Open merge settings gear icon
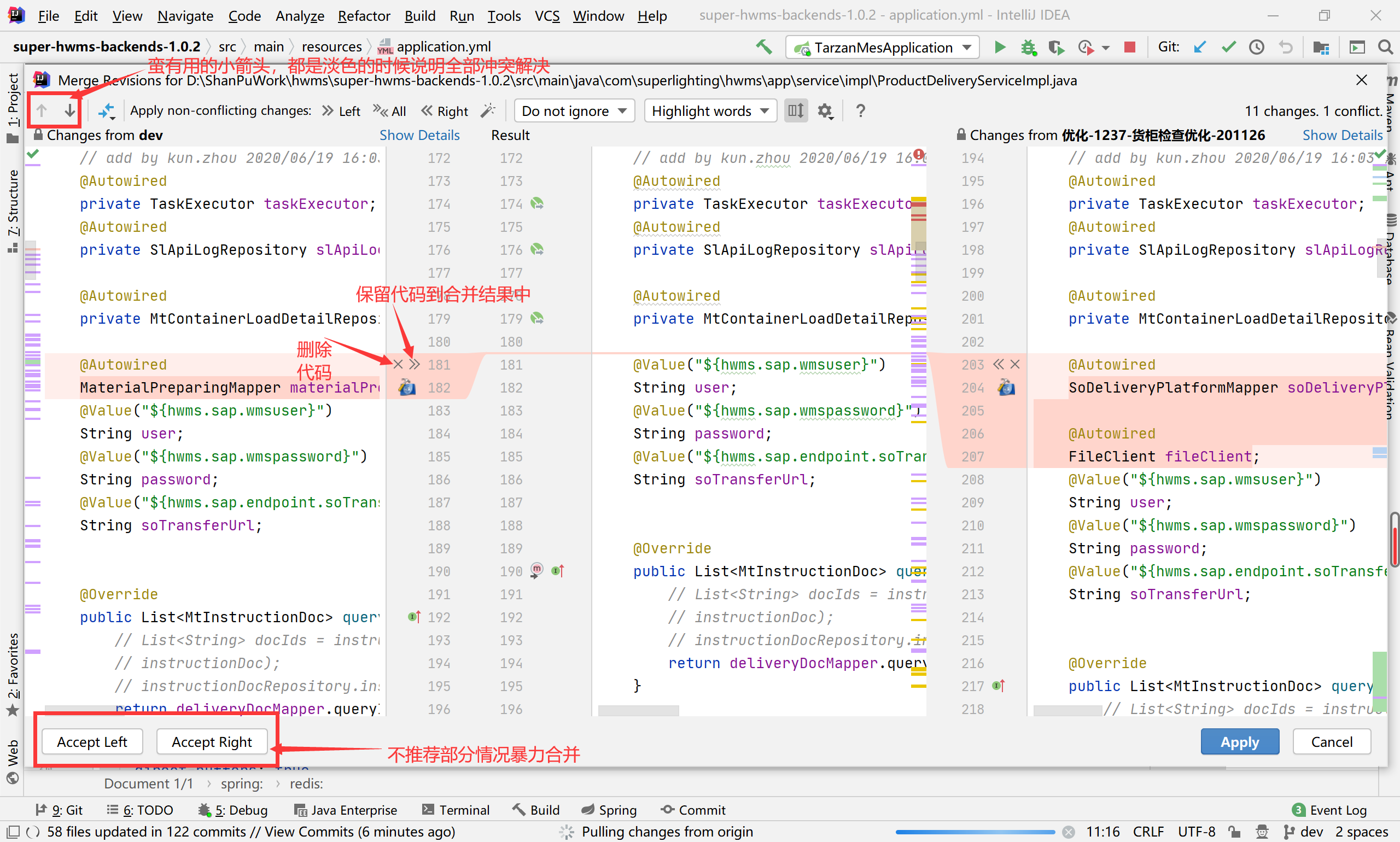 point(825,110)
